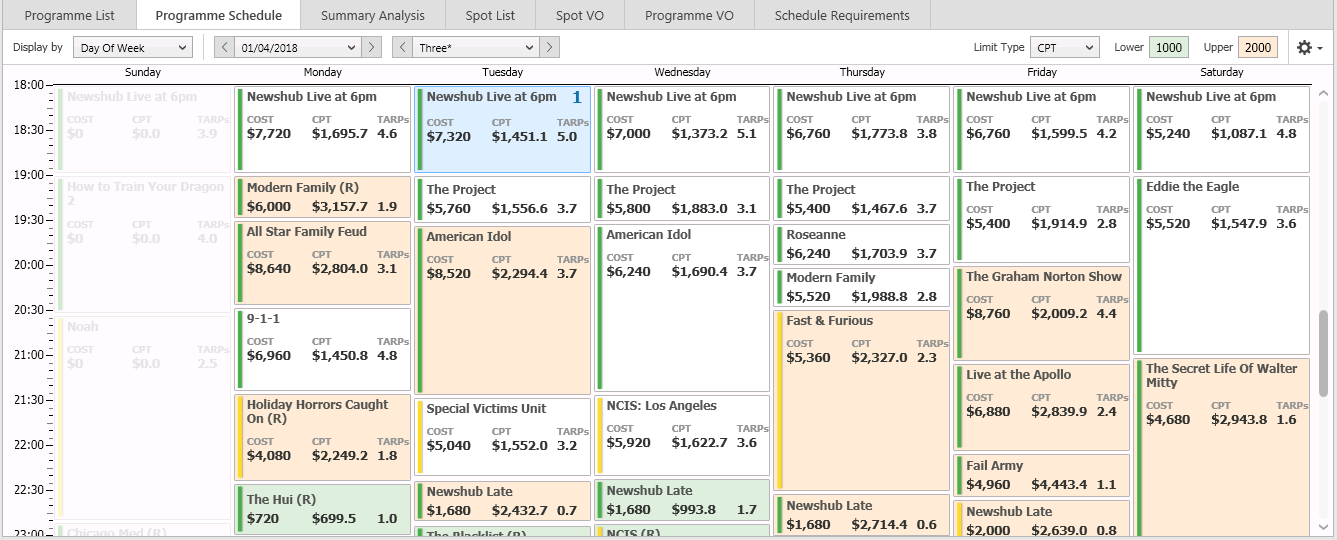Screen dimensions: 1337x540
Task: Select Monday Modern Family (R) programme
Action: [x=322, y=197]
